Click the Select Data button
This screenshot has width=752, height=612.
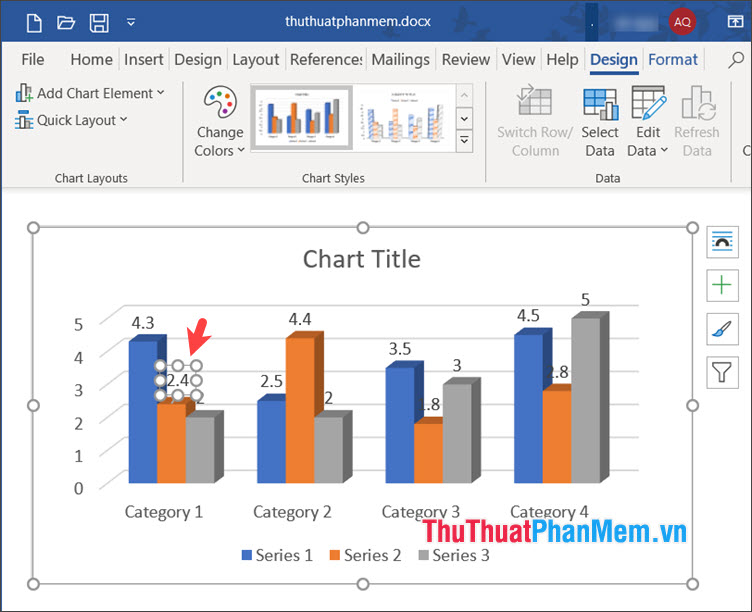pos(599,122)
